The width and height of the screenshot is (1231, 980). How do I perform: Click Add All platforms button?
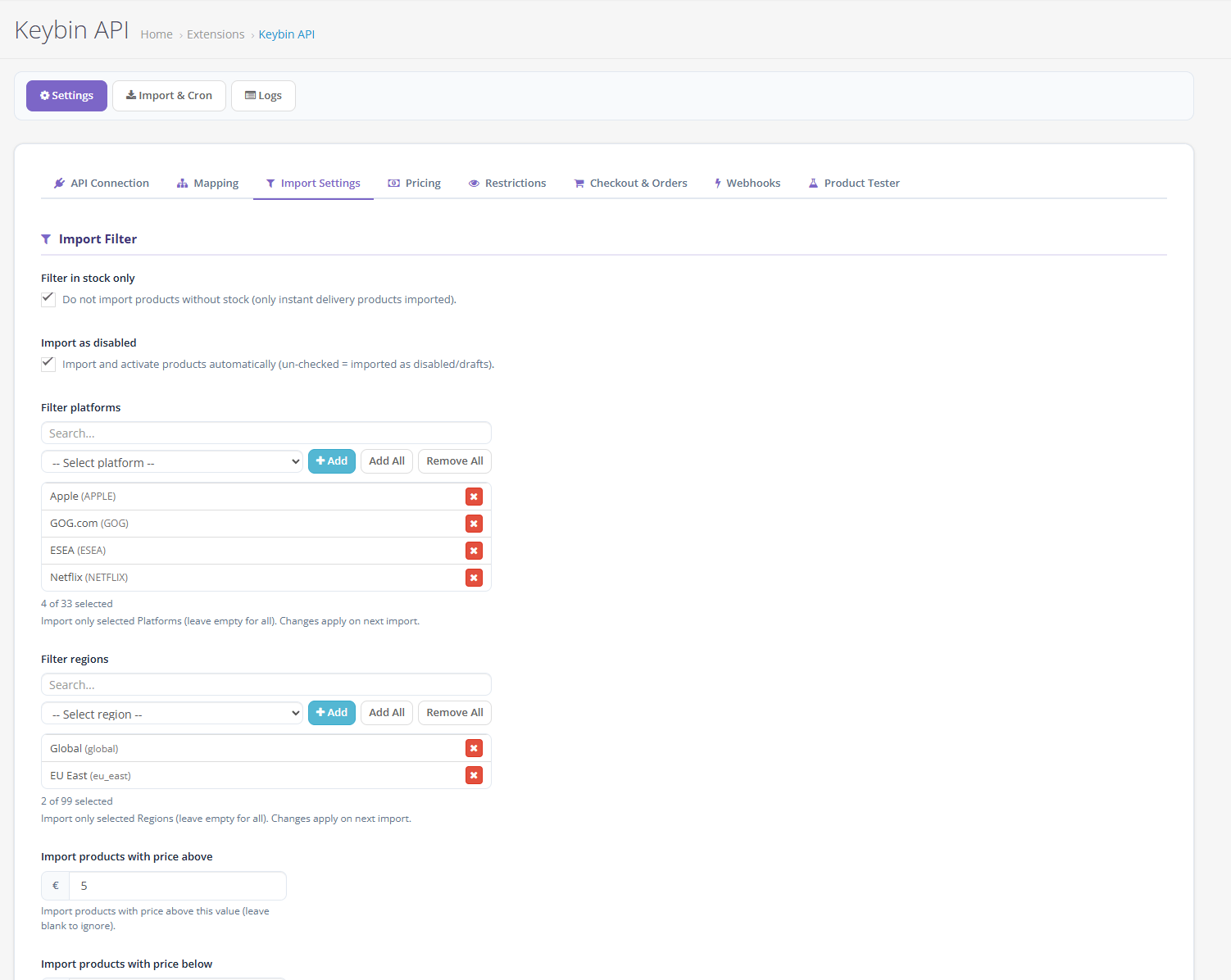[387, 461]
